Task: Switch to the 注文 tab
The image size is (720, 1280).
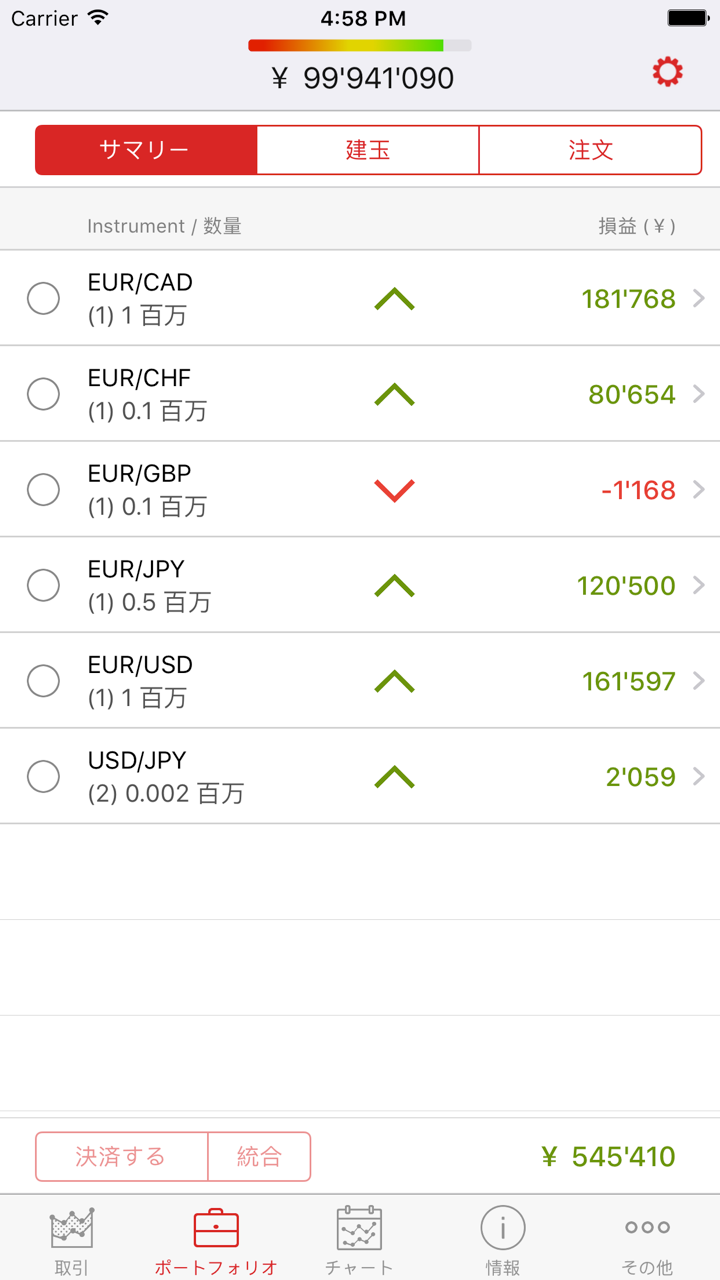Action: click(590, 150)
